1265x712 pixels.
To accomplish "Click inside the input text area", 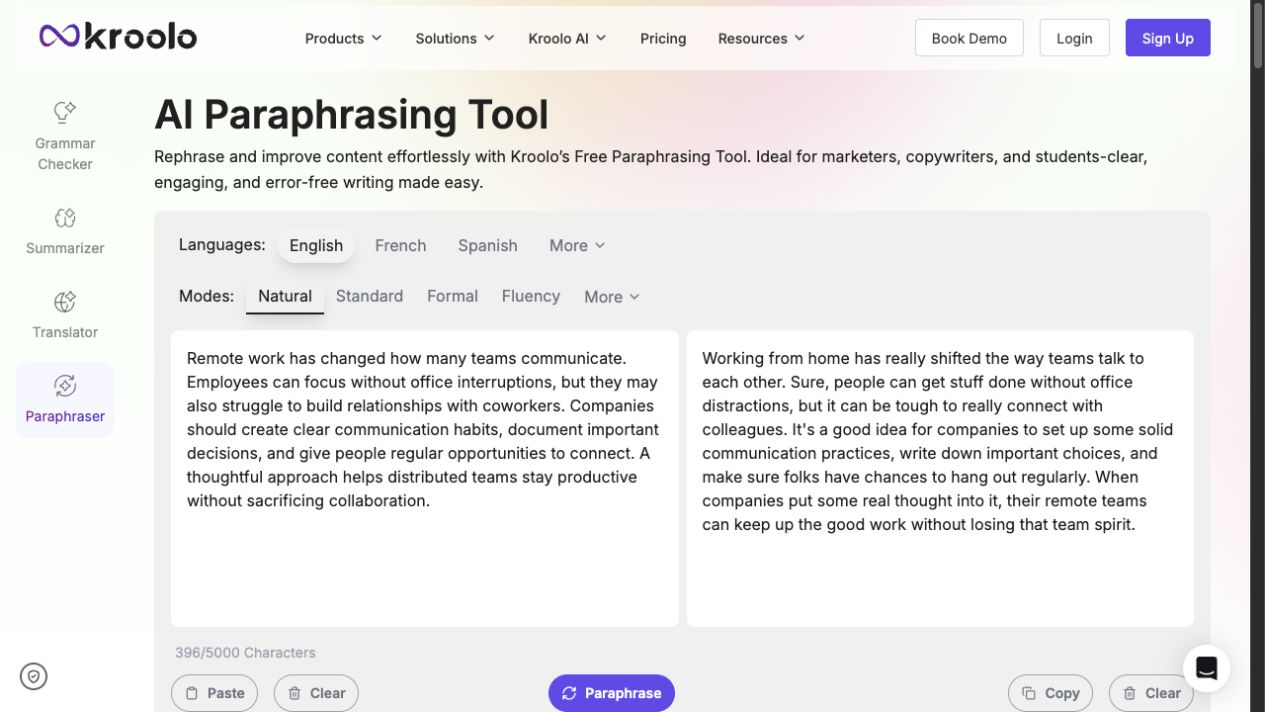I will pos(425,478).
